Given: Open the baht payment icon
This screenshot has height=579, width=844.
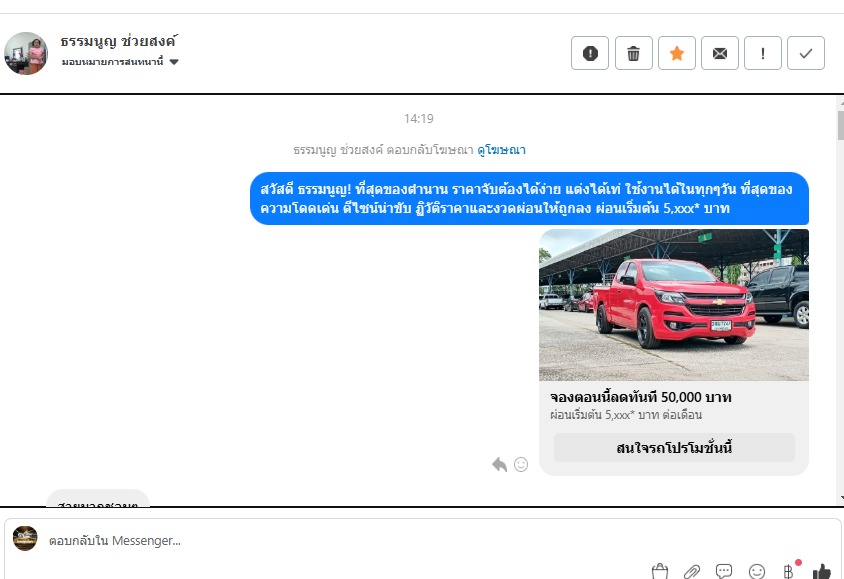Looking at the screenshot, I should (789, 571).
